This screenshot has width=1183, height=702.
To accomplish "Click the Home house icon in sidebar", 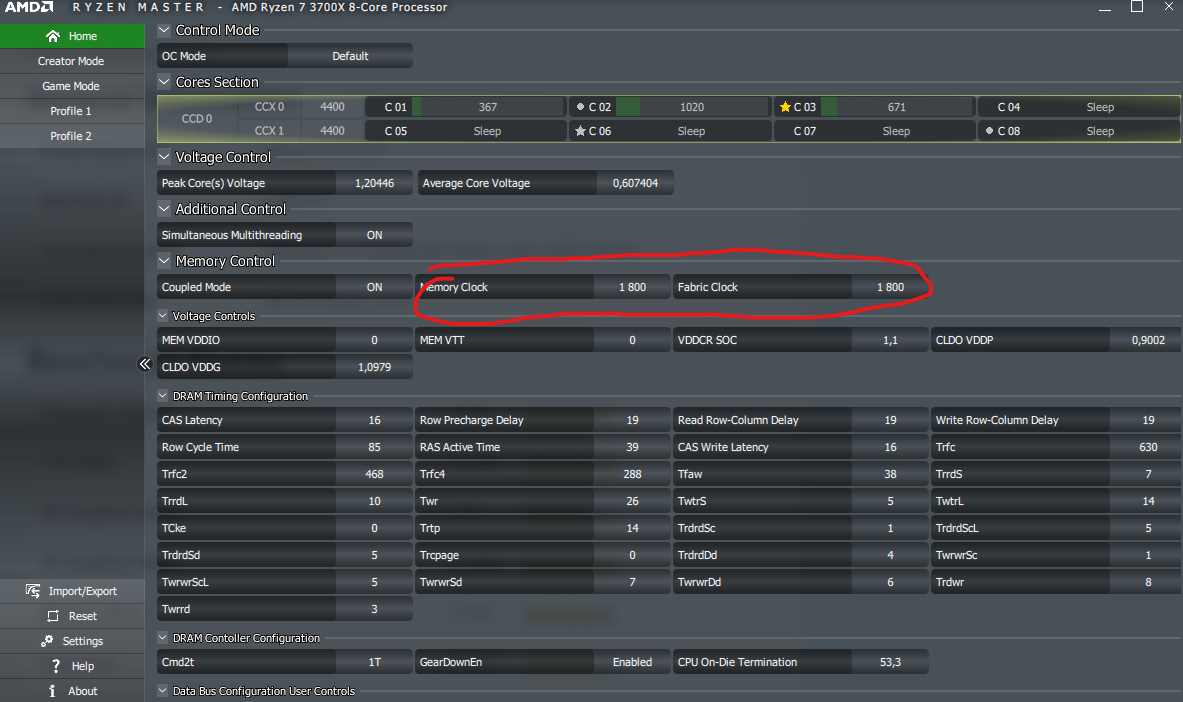I will (x=53, y=36).
